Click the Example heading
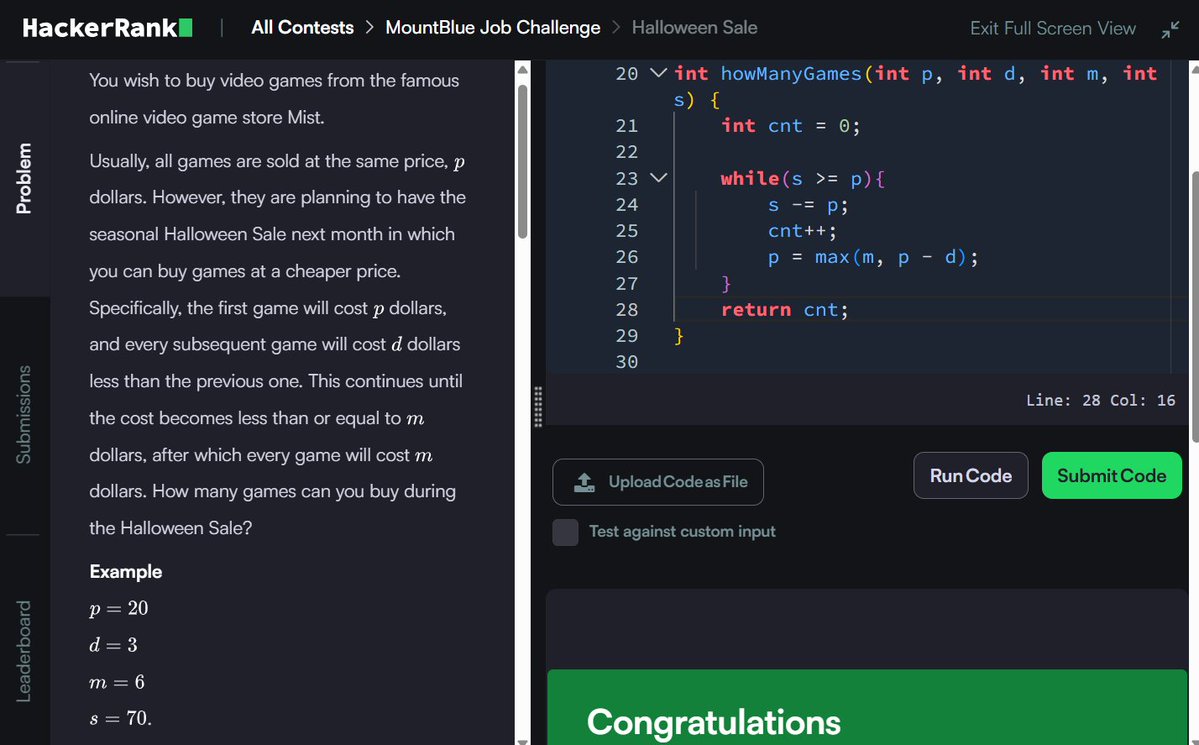This screenshot has height=745, width=1199. point(125,571)
